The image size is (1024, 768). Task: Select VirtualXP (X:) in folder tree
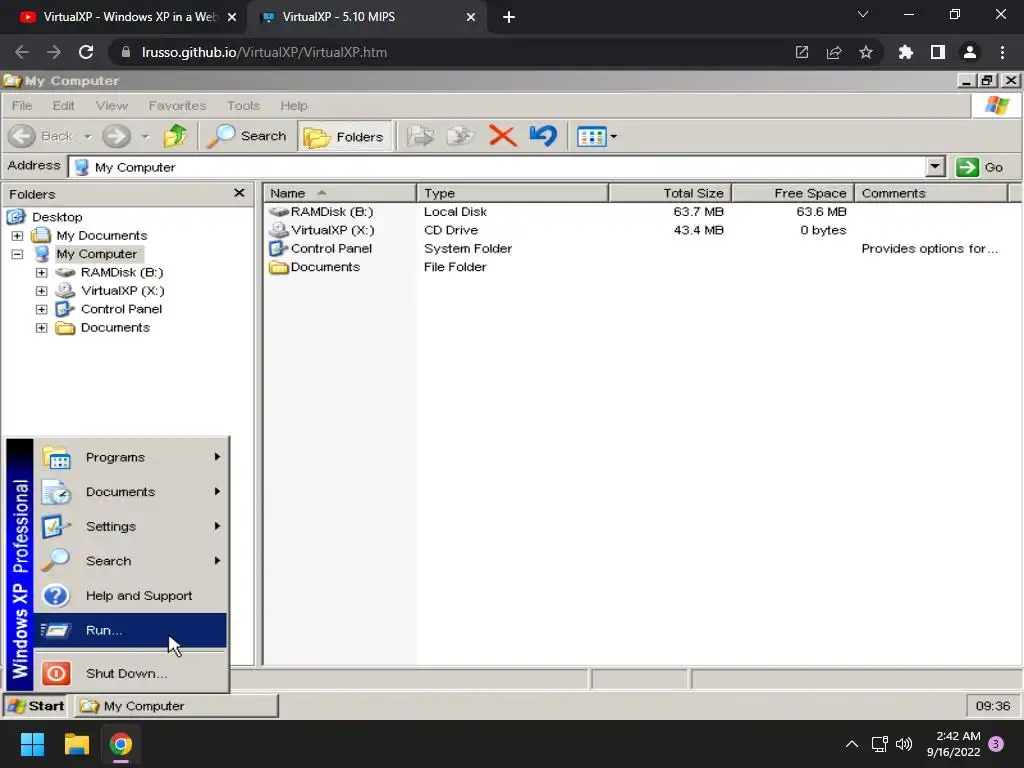(122, 291)
